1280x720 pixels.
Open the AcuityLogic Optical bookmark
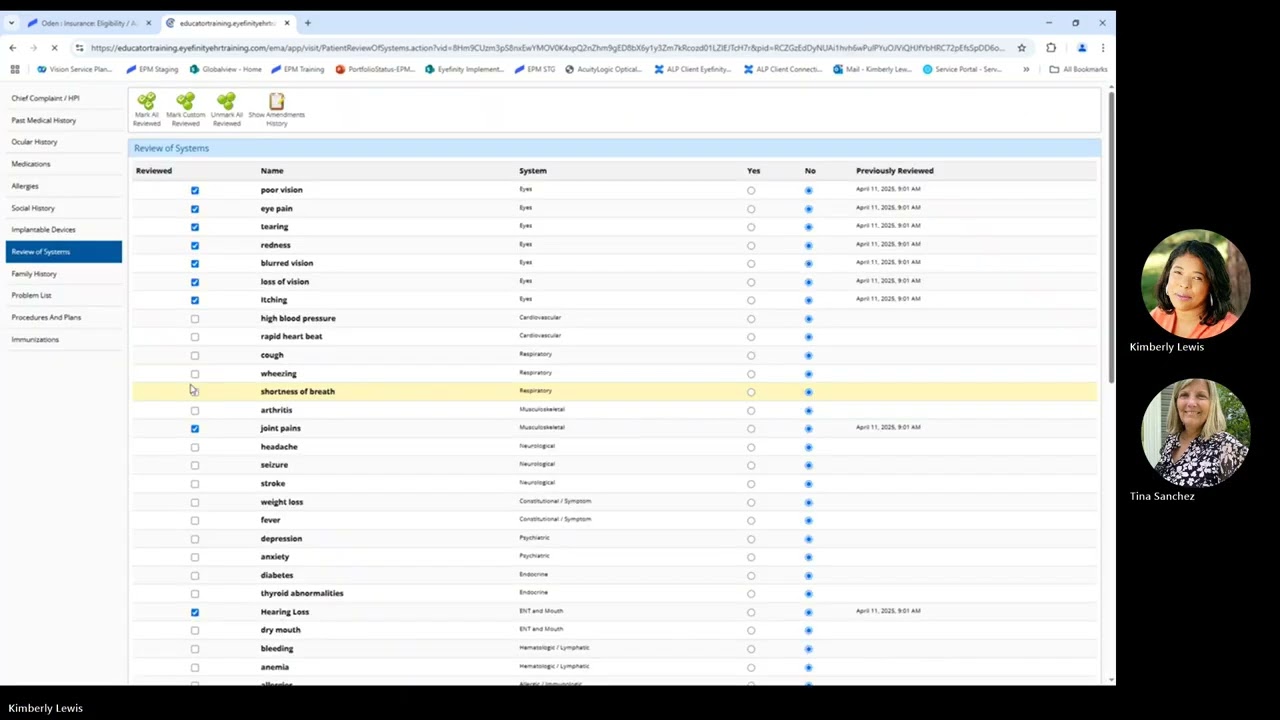click(604, 69)
